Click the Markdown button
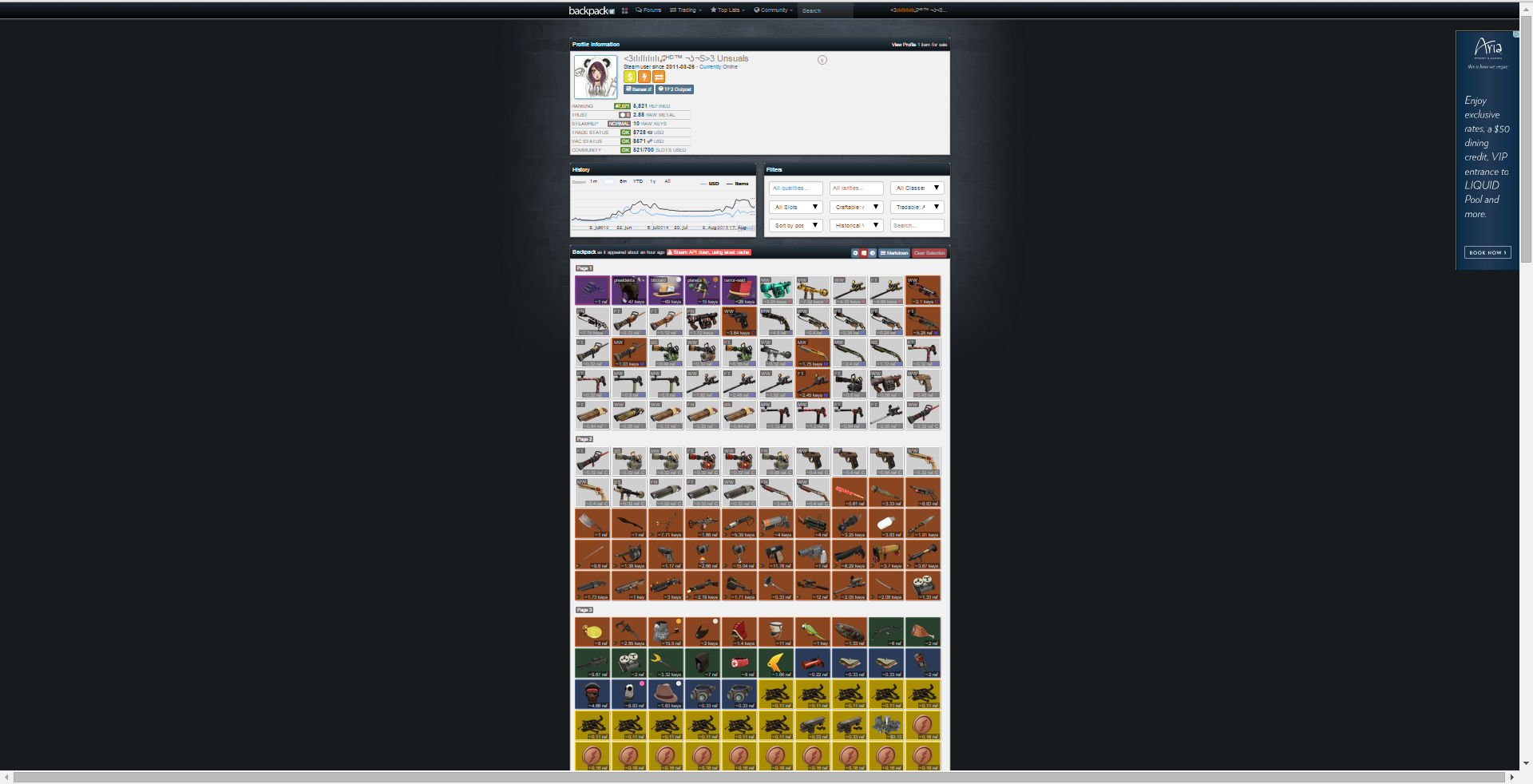This screenshot has height=784, width=1533. [894, 253]
